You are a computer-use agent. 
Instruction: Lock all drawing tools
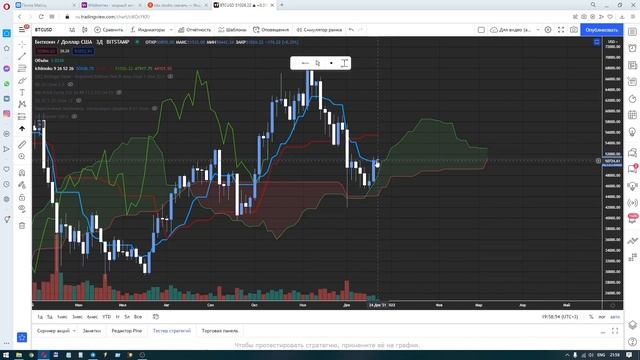pos(22,197)
